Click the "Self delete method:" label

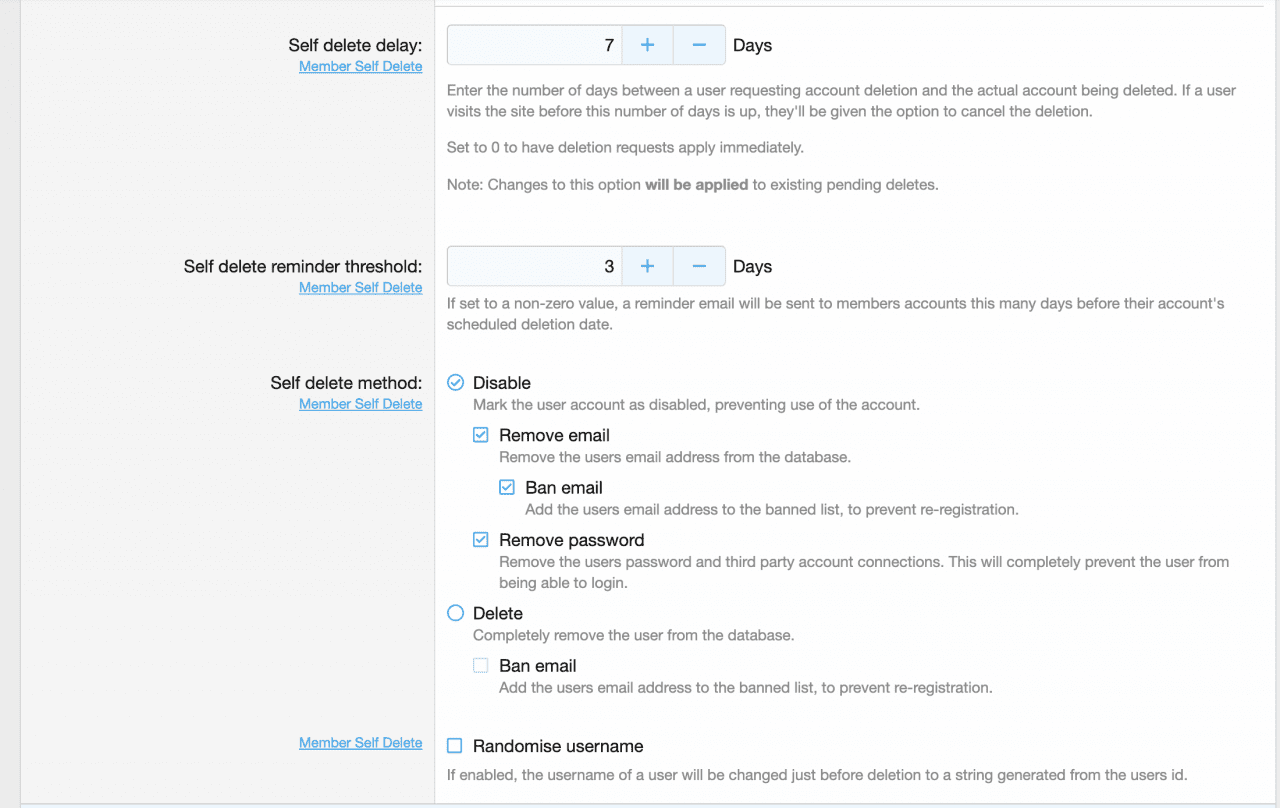tap(346, 383)
